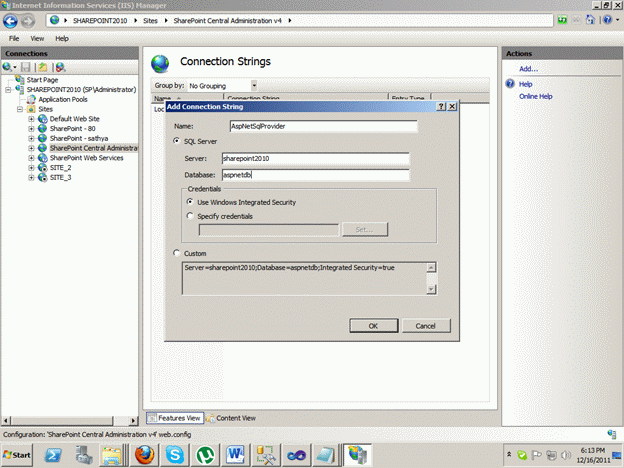The height and width of the screenshot is (468, 624).
Task: Select Use Windows Integrated Security option
Action: (190, 202)
